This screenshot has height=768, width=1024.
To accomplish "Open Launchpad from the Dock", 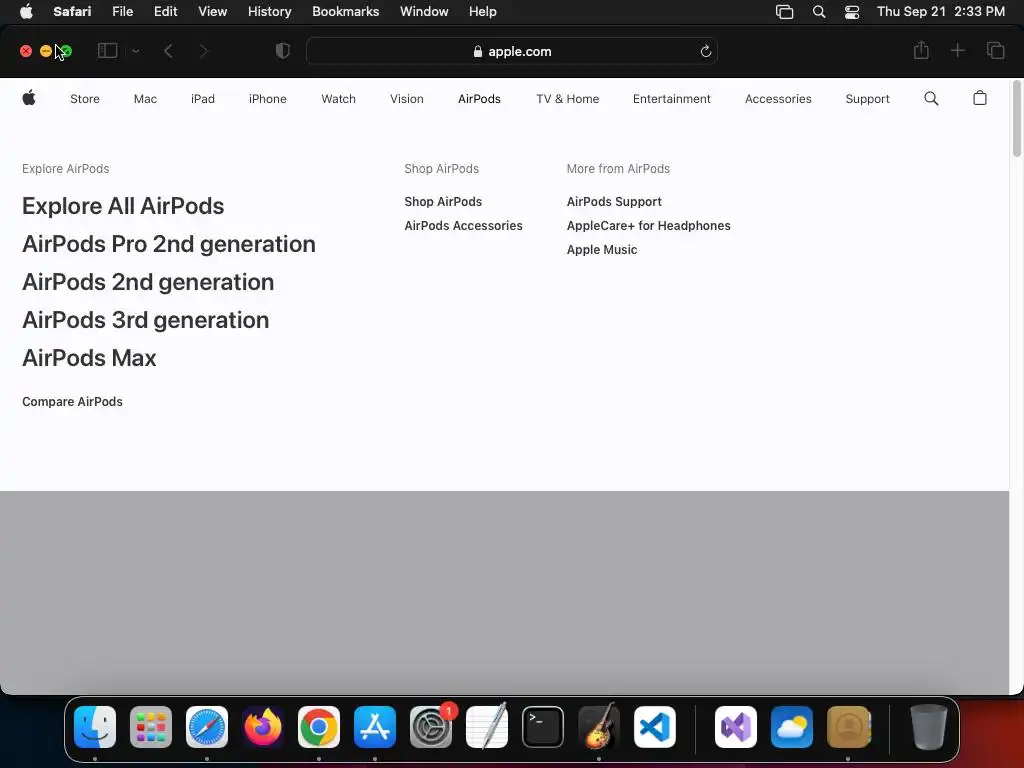I will [151, 726].
